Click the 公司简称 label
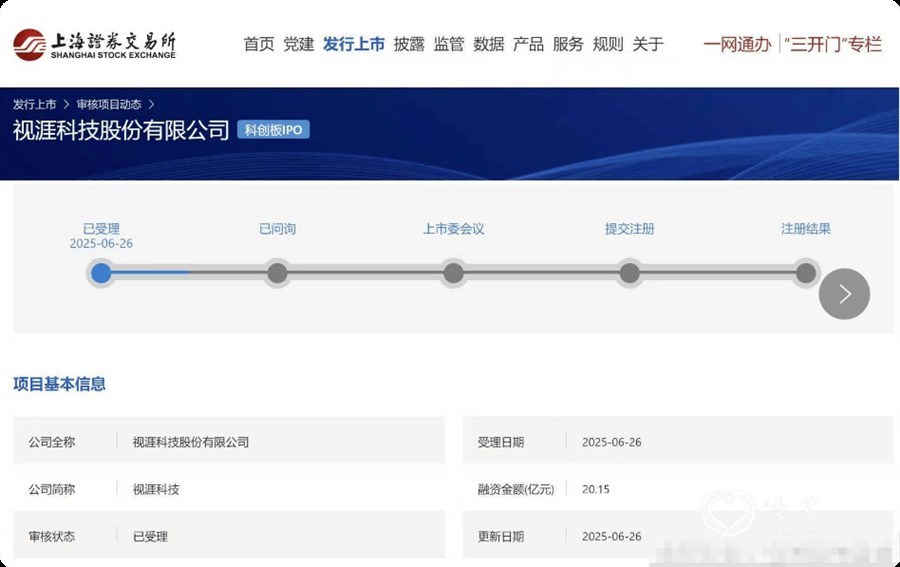Image resolution: width=900 pixels, height=567 pixels. [x=52, y=490]
